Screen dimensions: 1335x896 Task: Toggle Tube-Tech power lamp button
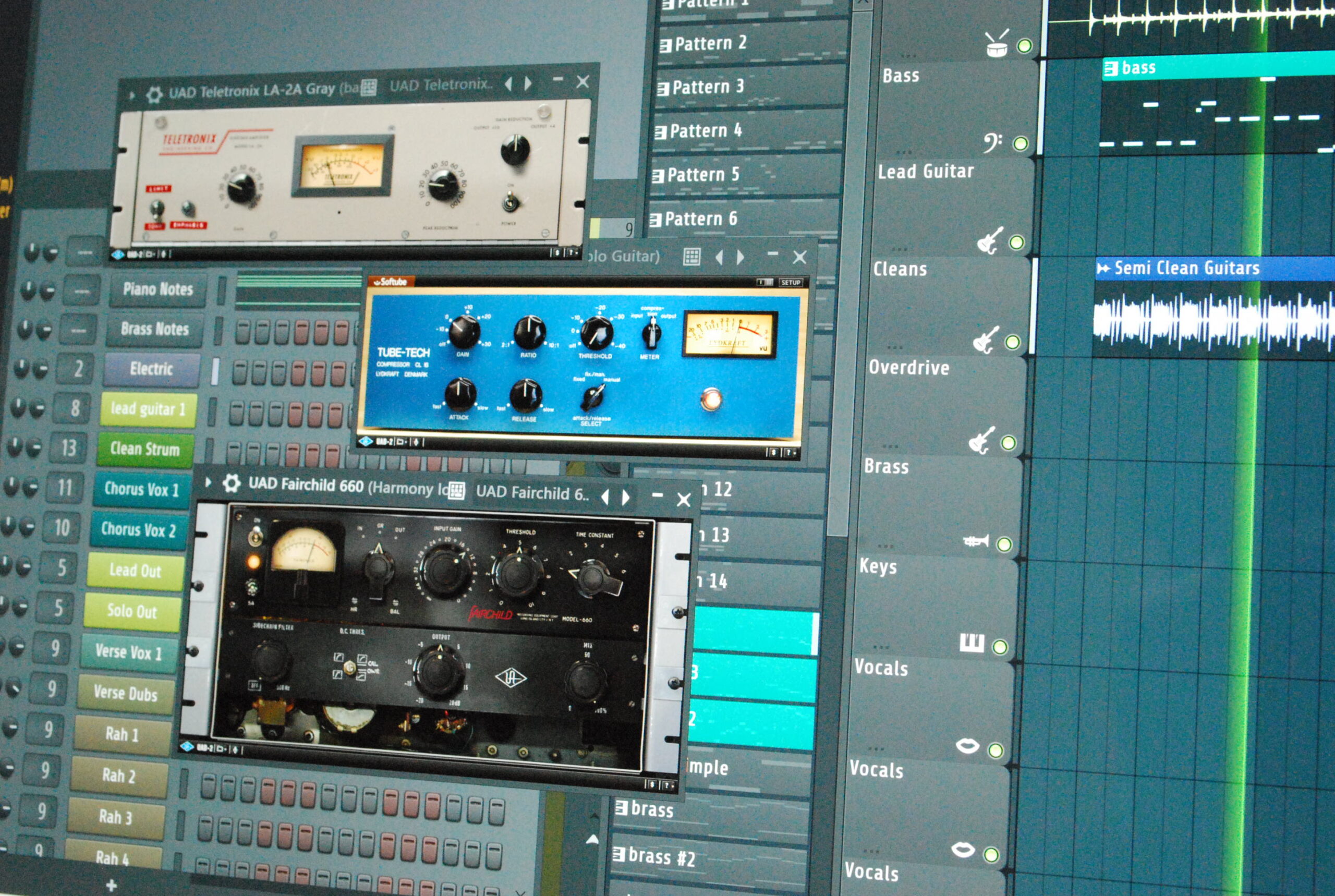pyautogui.click(x=712, y=399)
